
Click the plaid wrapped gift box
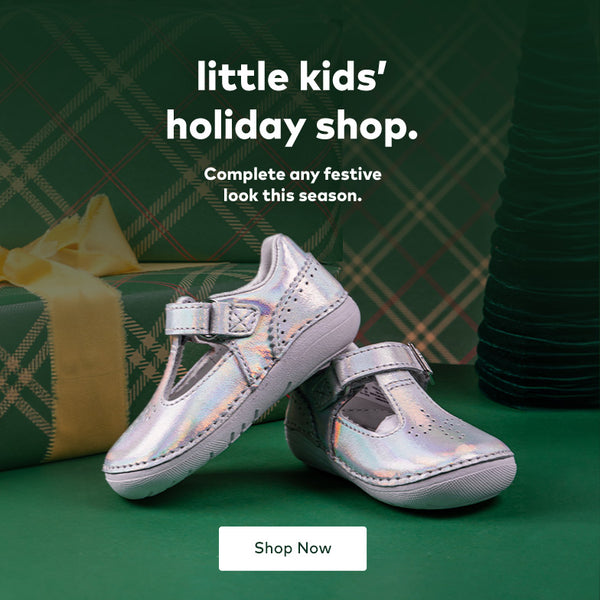coord(115,364)
